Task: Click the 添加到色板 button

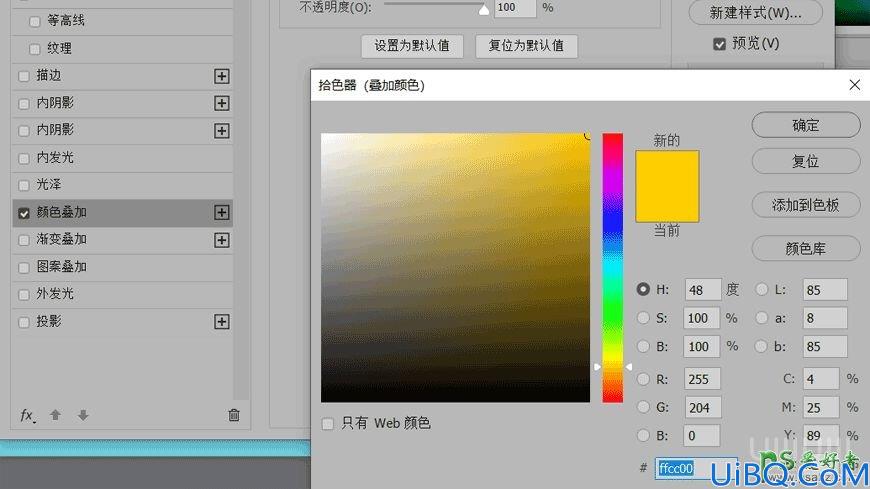Action: click(806, 205)
